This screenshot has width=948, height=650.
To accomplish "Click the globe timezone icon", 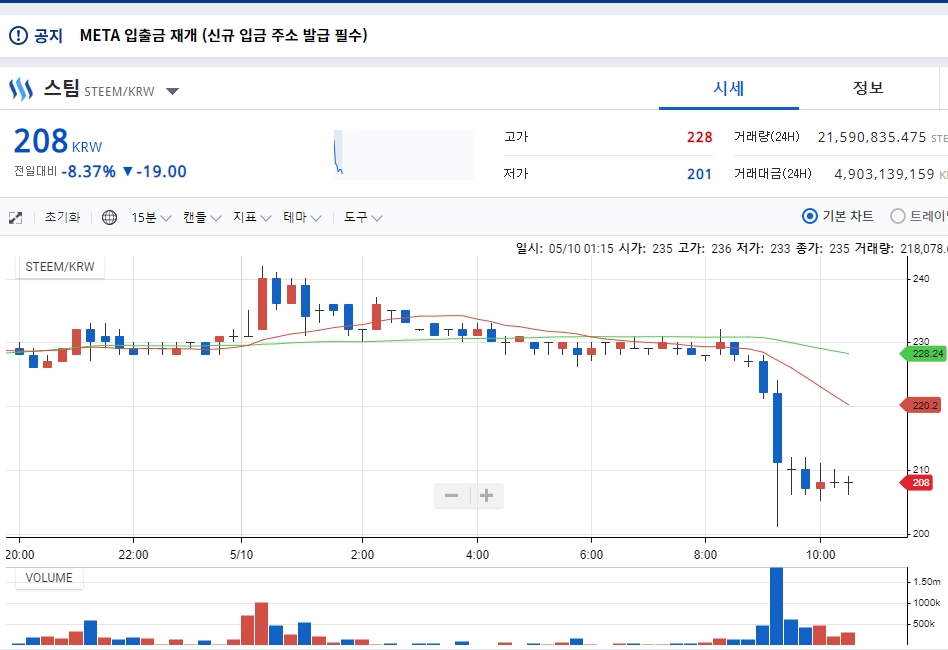I will click(x=109, y=217).
